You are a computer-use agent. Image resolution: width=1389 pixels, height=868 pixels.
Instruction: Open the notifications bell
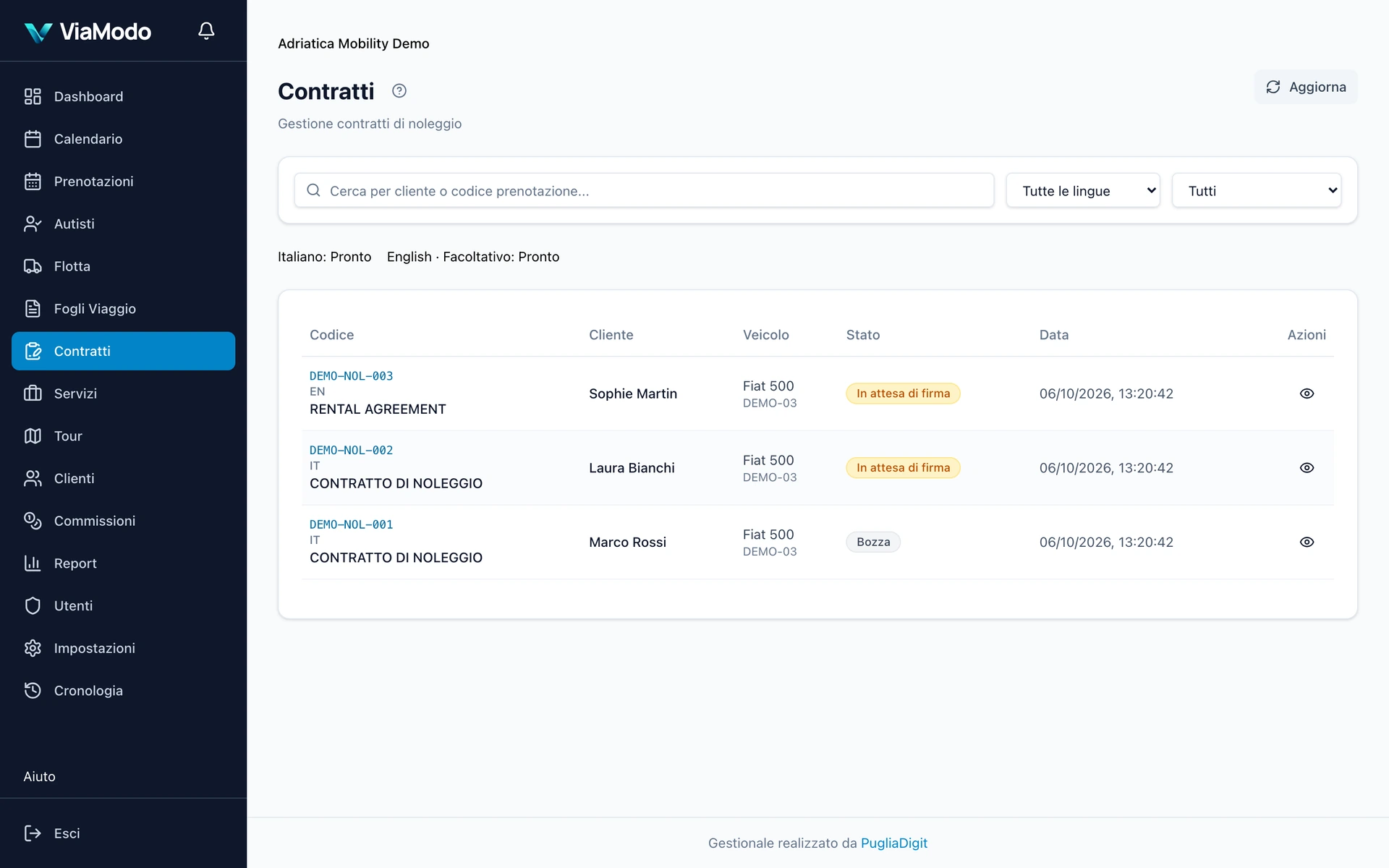(x=206, y=30)
